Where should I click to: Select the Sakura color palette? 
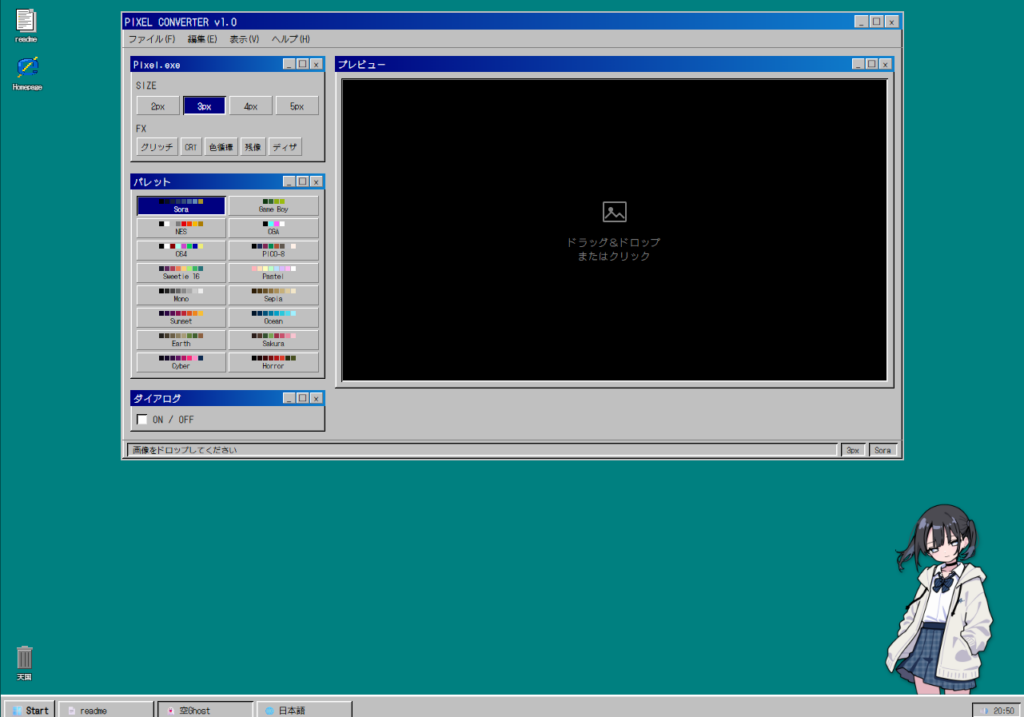point(273,340)
